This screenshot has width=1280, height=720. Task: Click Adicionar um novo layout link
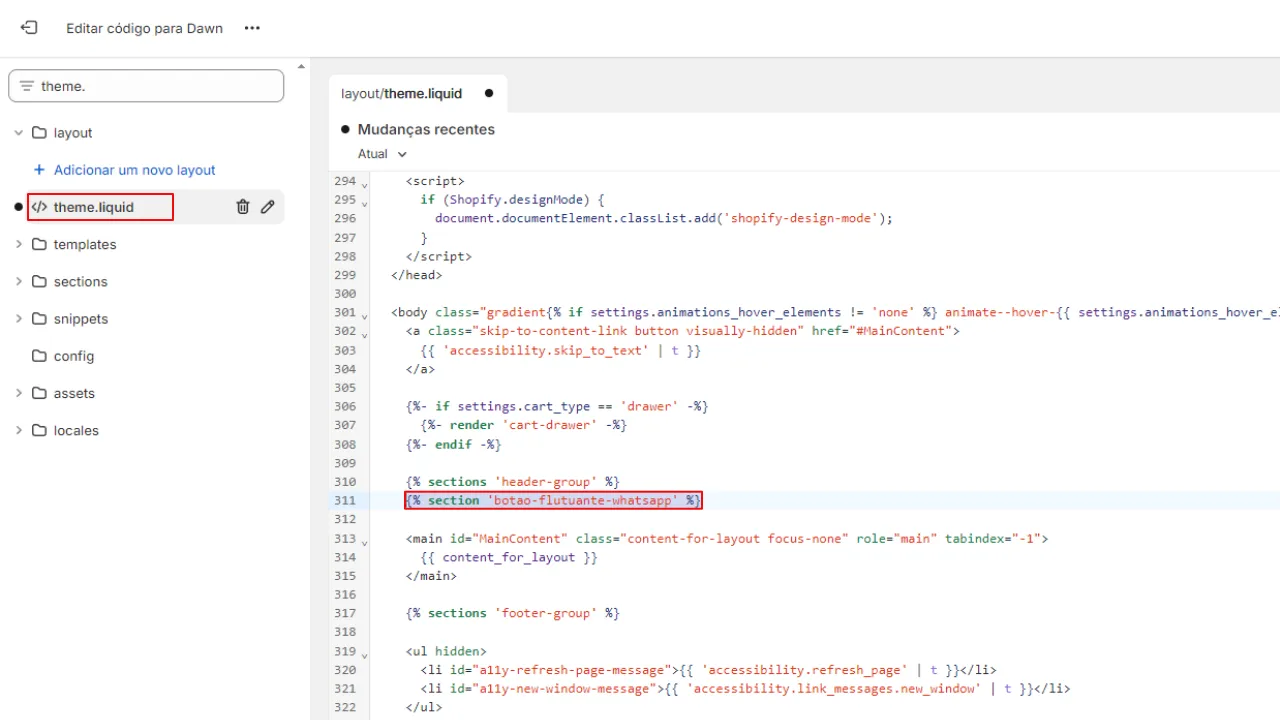(135, 170)
